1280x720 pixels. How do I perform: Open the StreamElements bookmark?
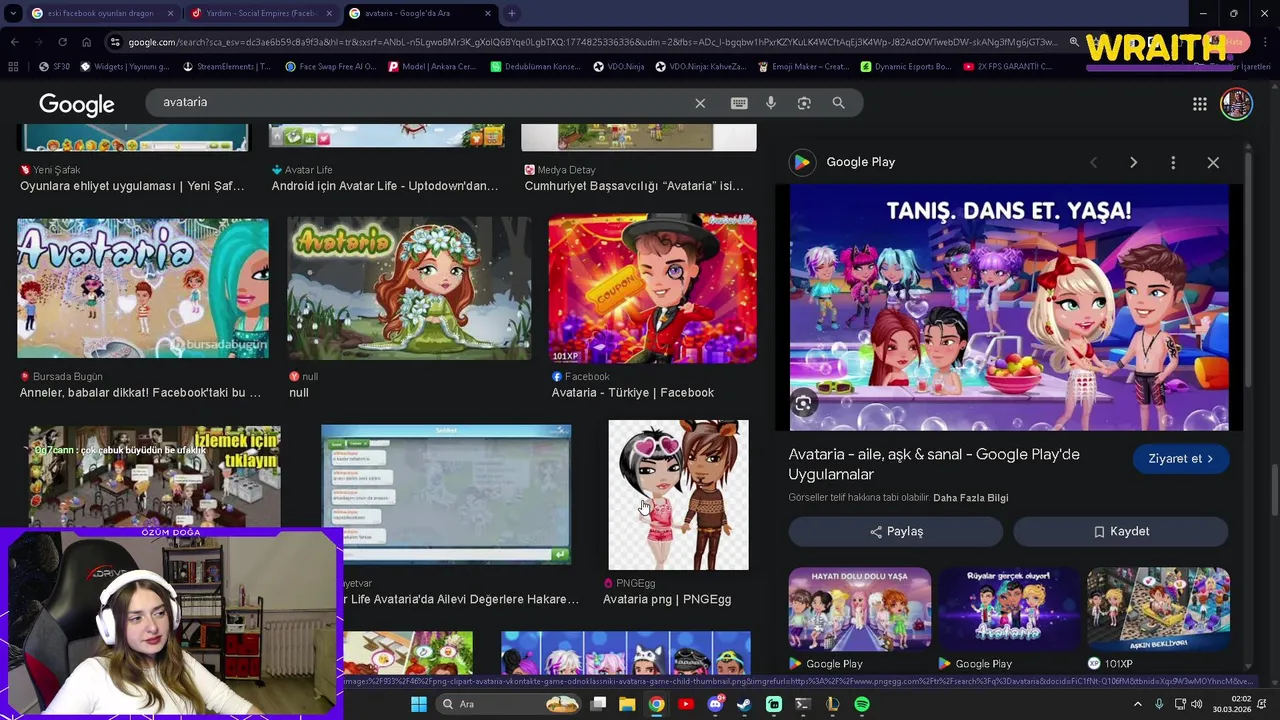coord(226,67)
